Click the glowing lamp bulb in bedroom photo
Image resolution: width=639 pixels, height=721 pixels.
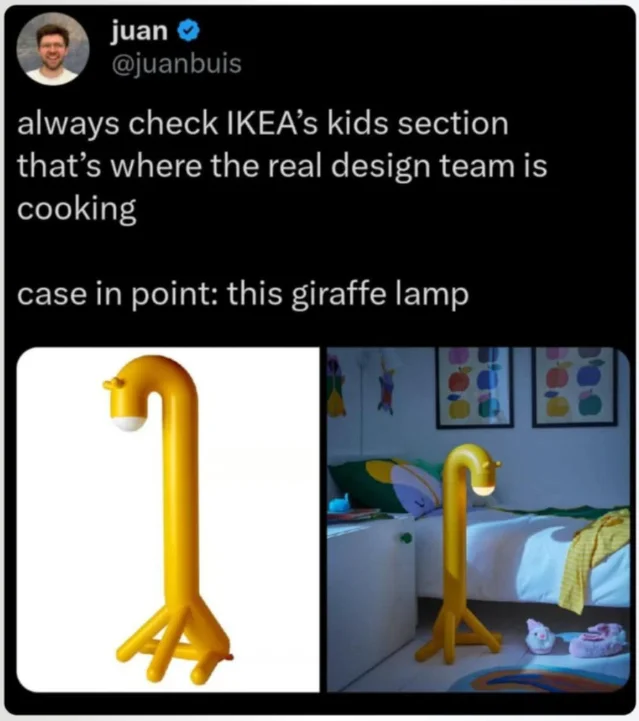[484, 490]
